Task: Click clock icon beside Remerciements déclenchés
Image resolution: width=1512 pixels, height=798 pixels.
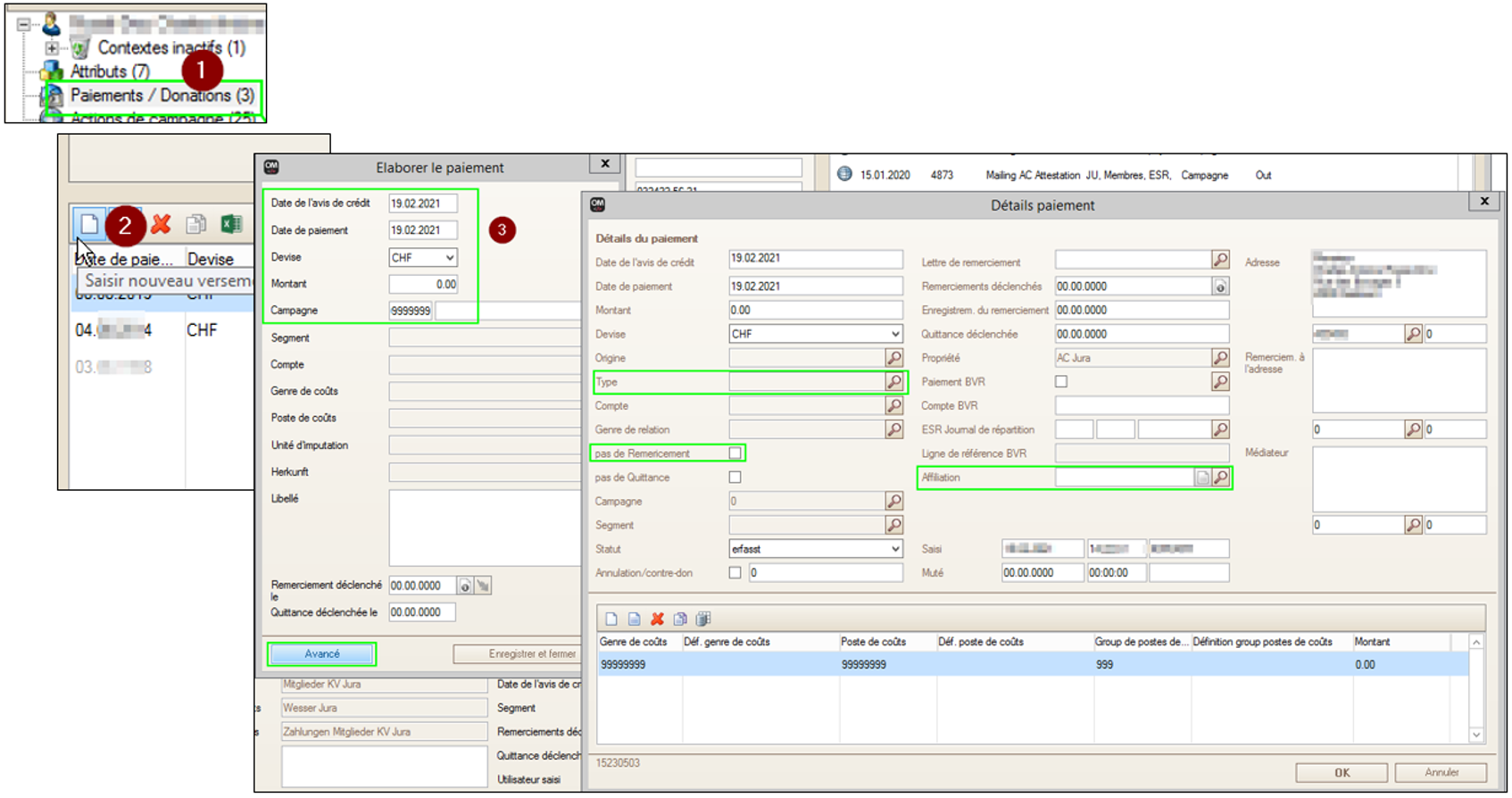Action: (1220, 287)
